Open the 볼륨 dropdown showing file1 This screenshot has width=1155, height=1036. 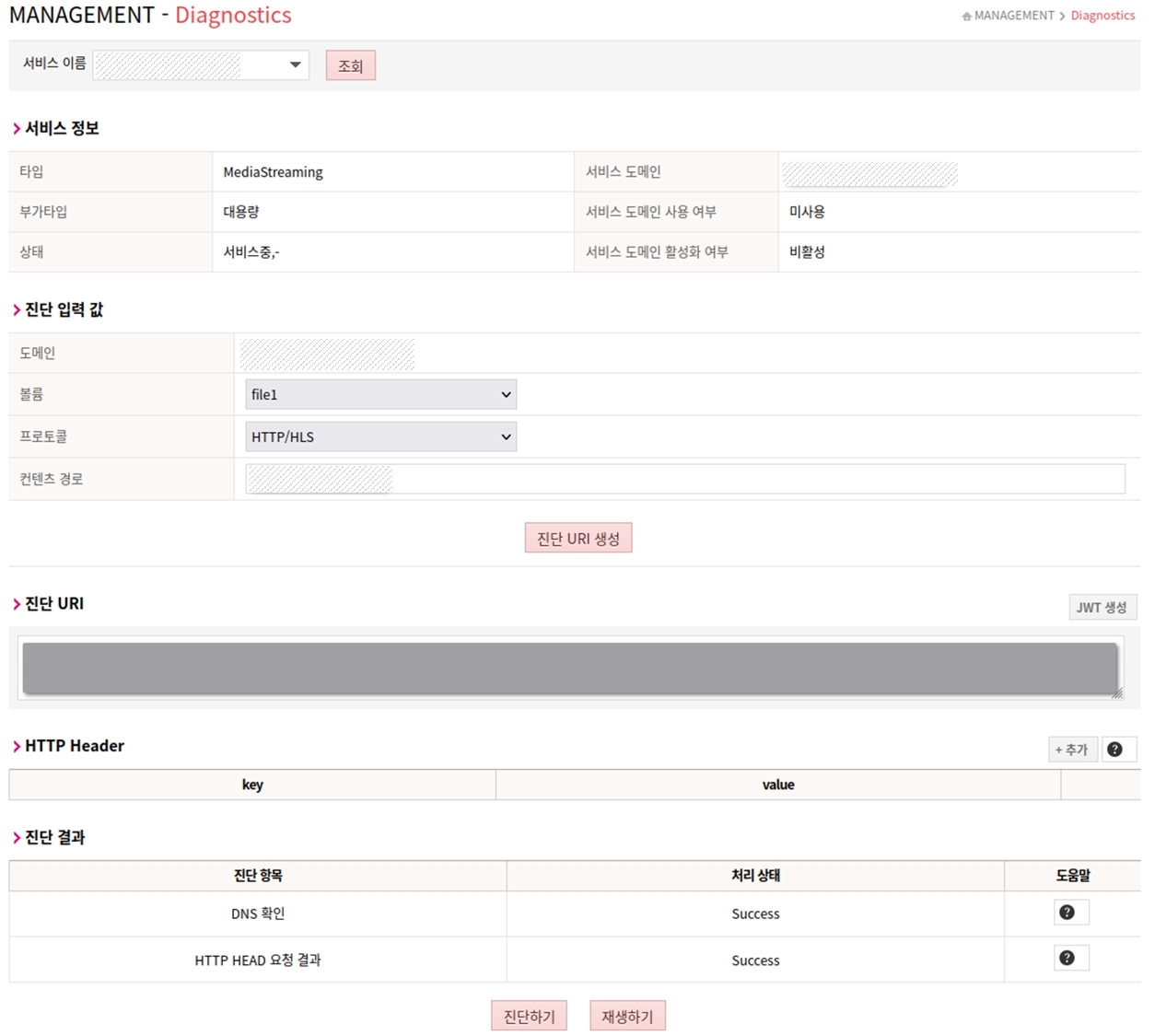click(380, 394)
